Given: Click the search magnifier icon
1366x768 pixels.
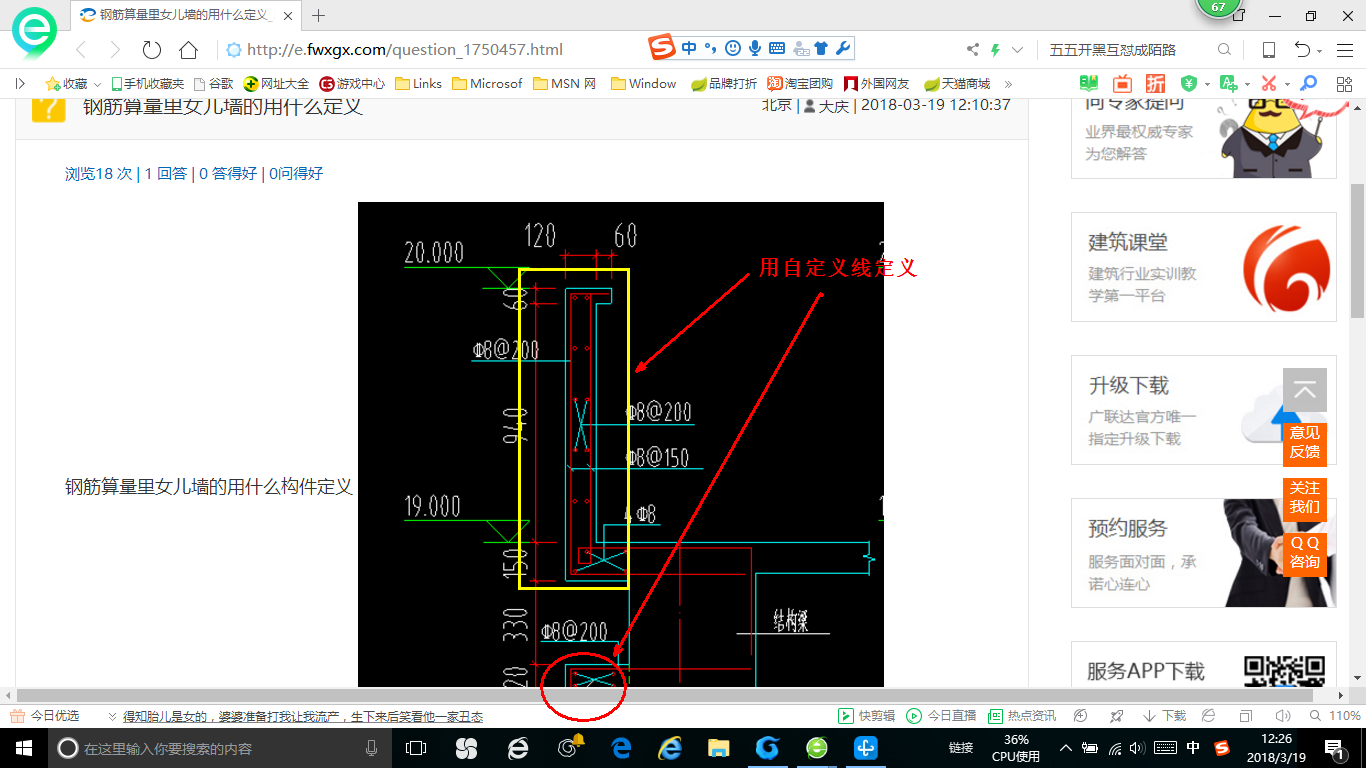Looking at the screenshot, I should tap(1224, 50).
